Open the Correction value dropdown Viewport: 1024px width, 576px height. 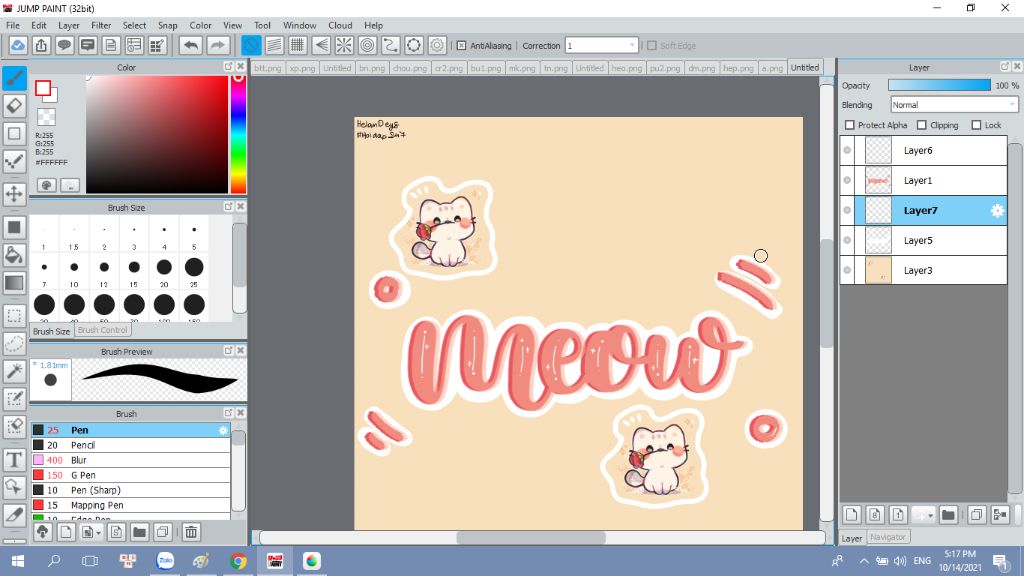601,46
